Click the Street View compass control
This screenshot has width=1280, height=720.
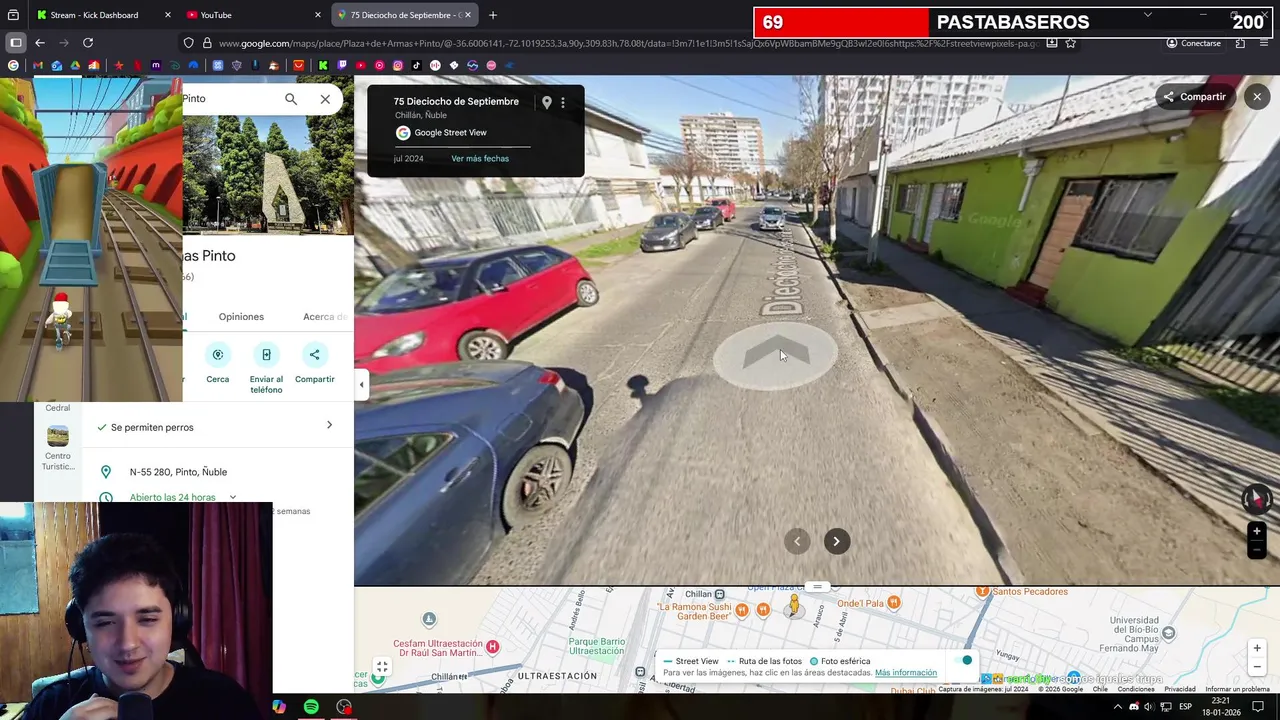coord(1257,498)
